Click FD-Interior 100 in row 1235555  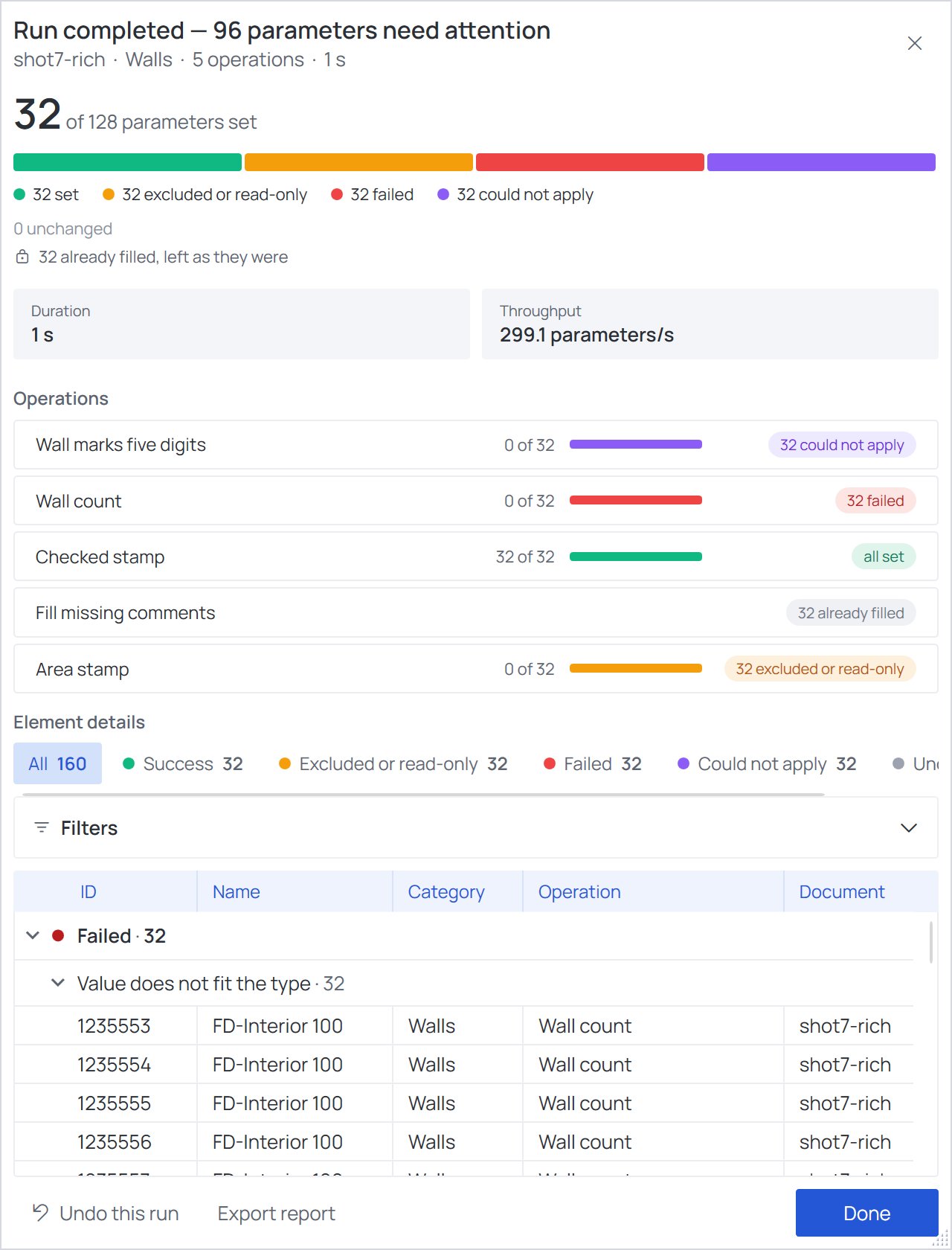[x=277, y=1103]
